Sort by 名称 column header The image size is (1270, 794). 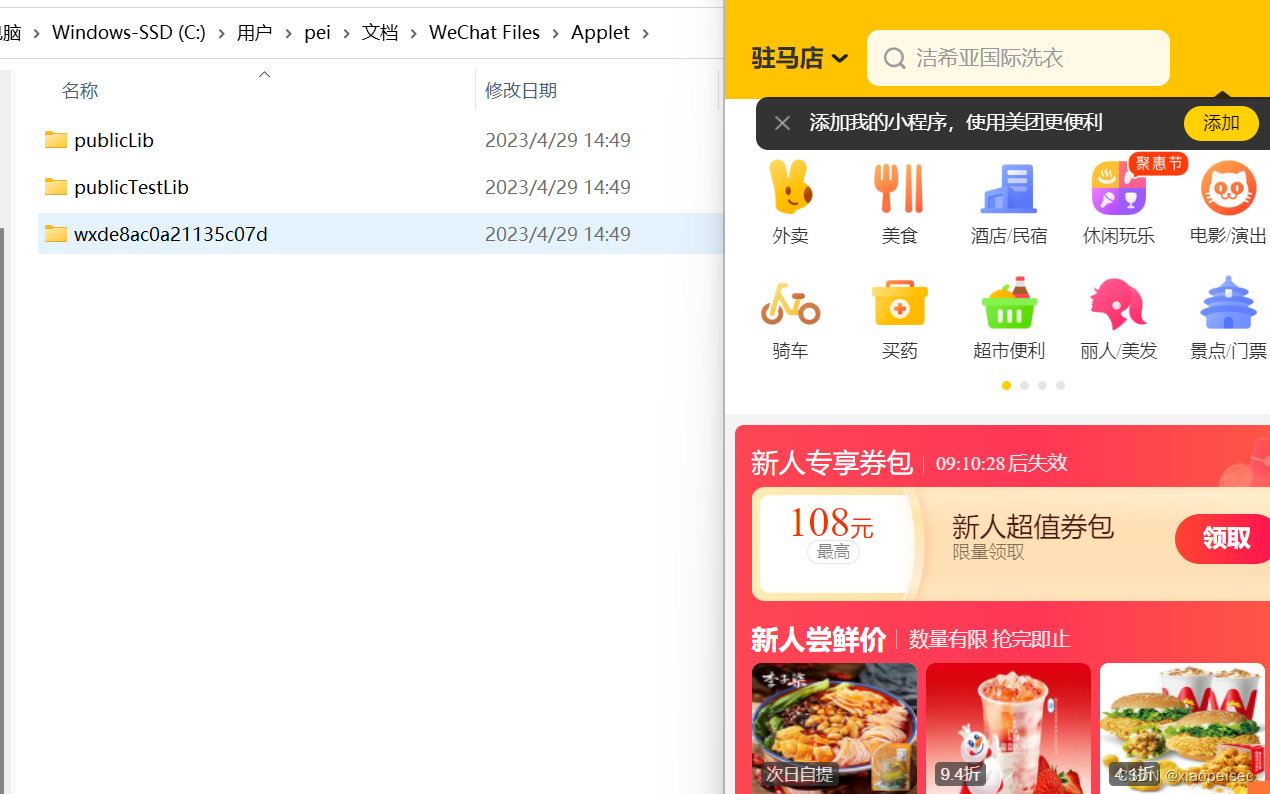pyautogui.click(x=80, y=91)
